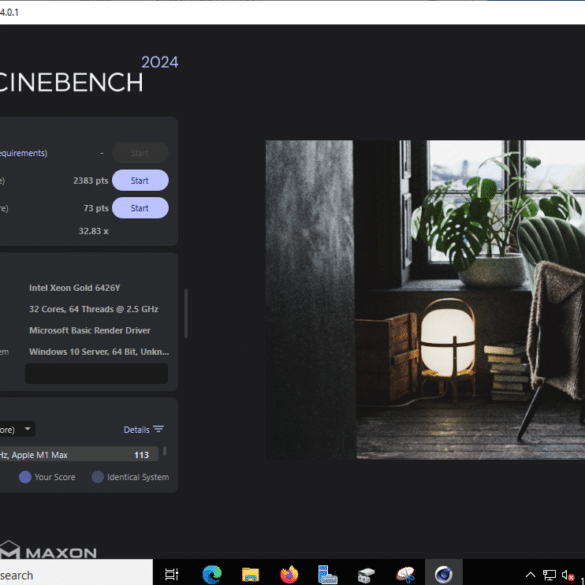Screen dimensions: 585x585
Task: Expand the ranking type dropdown arrow
Action: (27, 429)
